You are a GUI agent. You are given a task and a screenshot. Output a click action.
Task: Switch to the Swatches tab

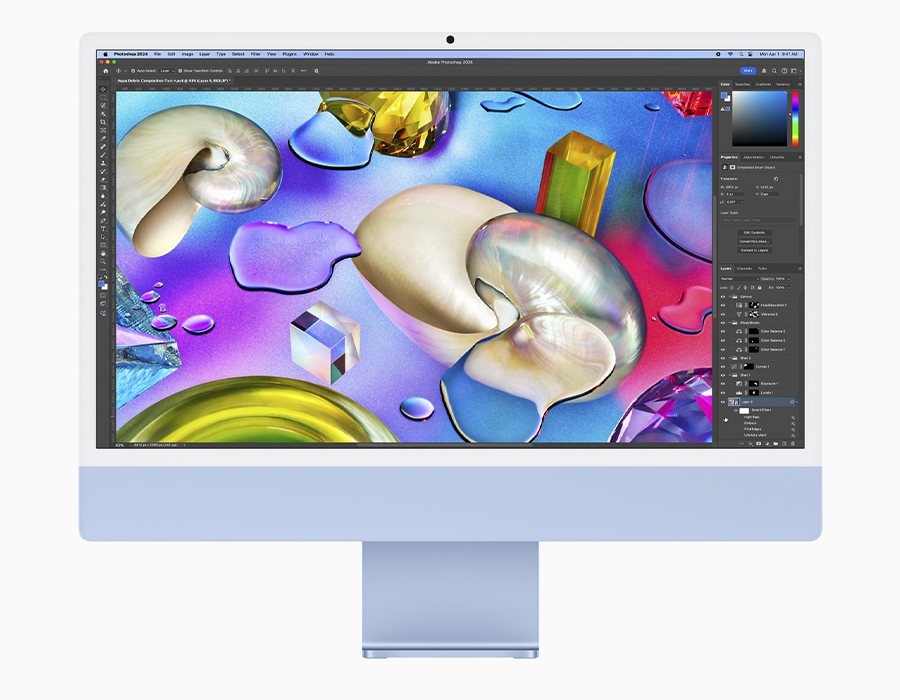(743, 84)
